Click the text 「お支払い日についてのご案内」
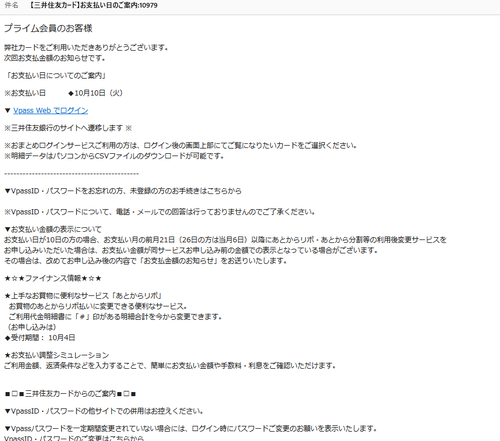This screenshot has height=441, width=500. (x=55, y=75)
